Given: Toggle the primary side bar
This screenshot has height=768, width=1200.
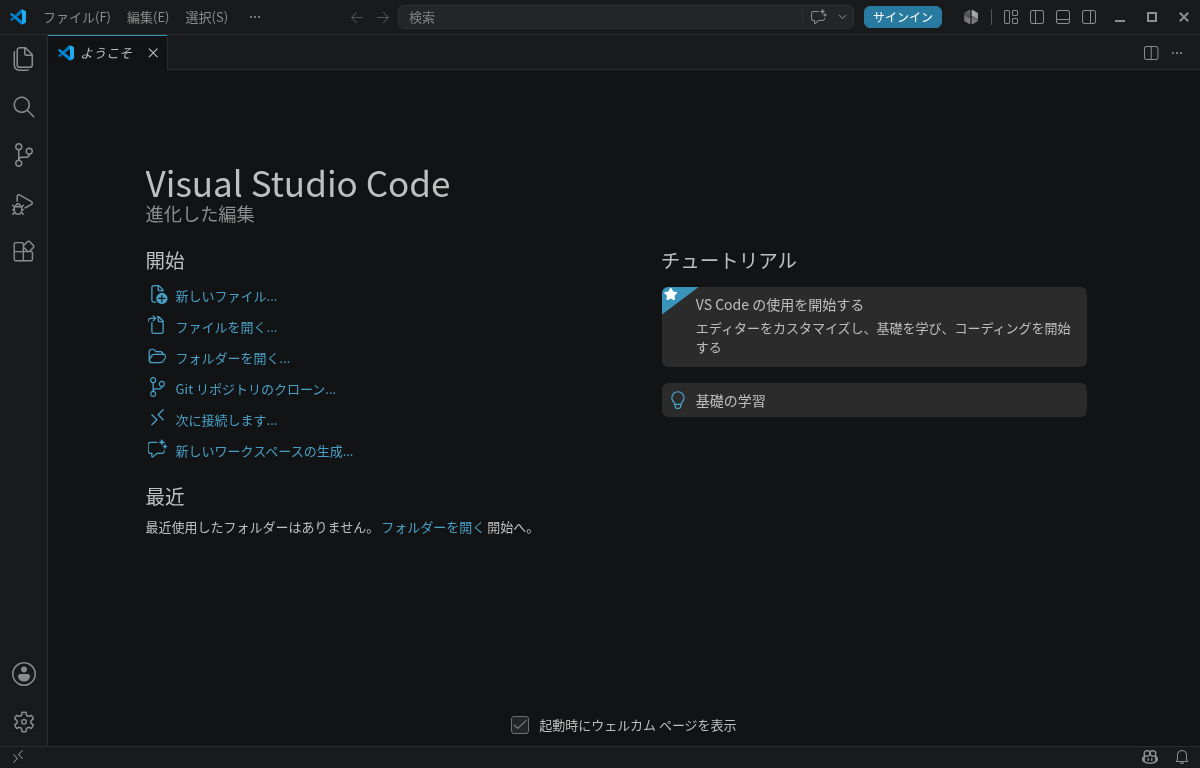Looking at the screenshot, I should (x=1037, y=17).
